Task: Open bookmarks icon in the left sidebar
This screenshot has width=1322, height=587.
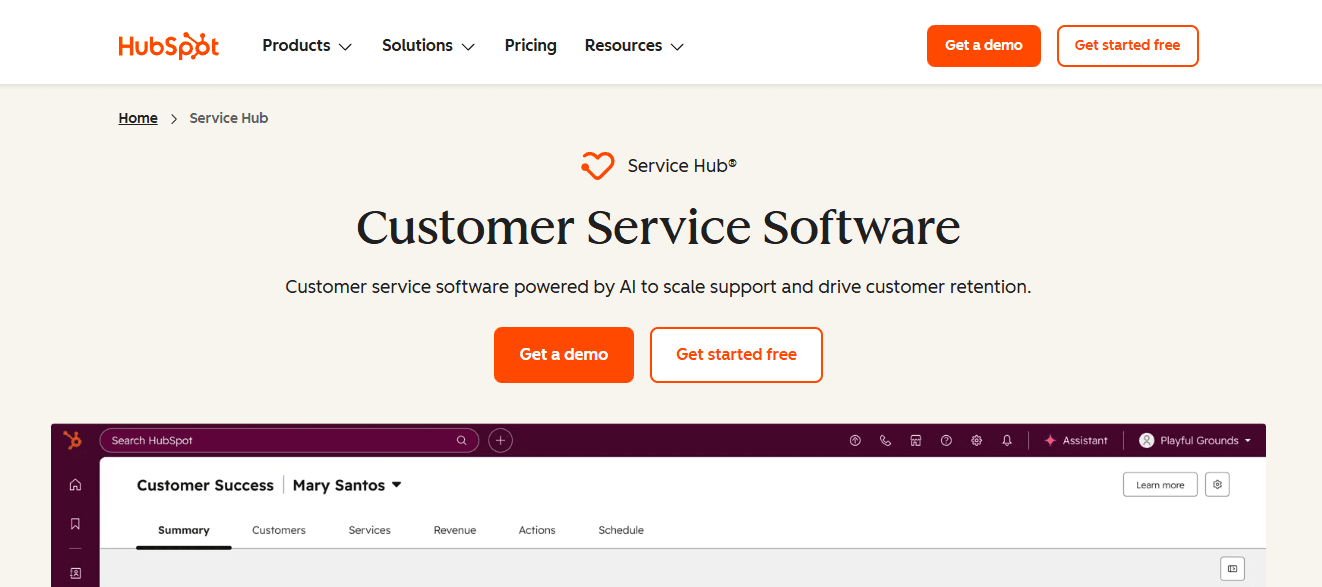Action: pyautogui.click(x=75, y=522)
